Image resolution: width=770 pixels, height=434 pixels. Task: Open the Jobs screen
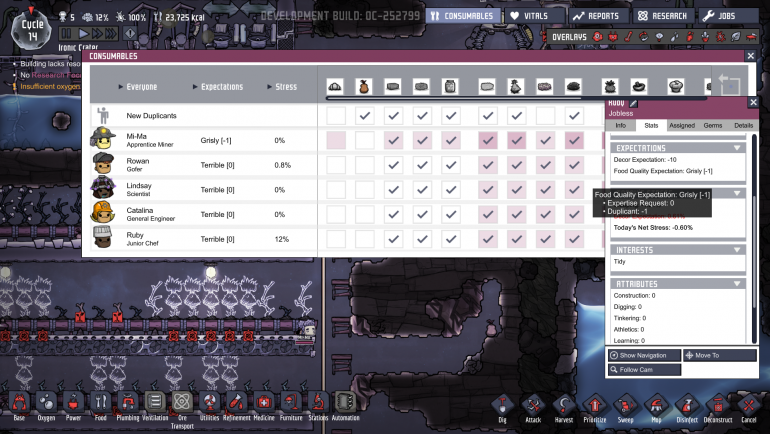728,16
